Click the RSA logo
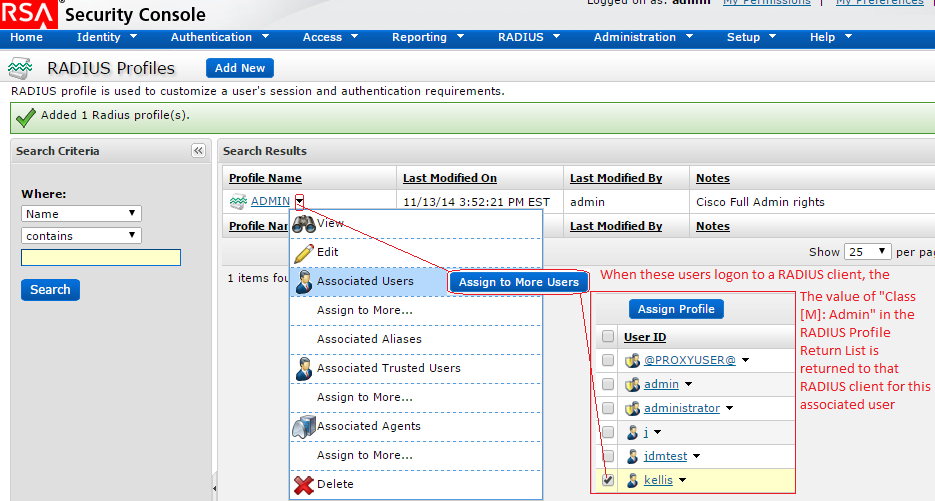 29,14
